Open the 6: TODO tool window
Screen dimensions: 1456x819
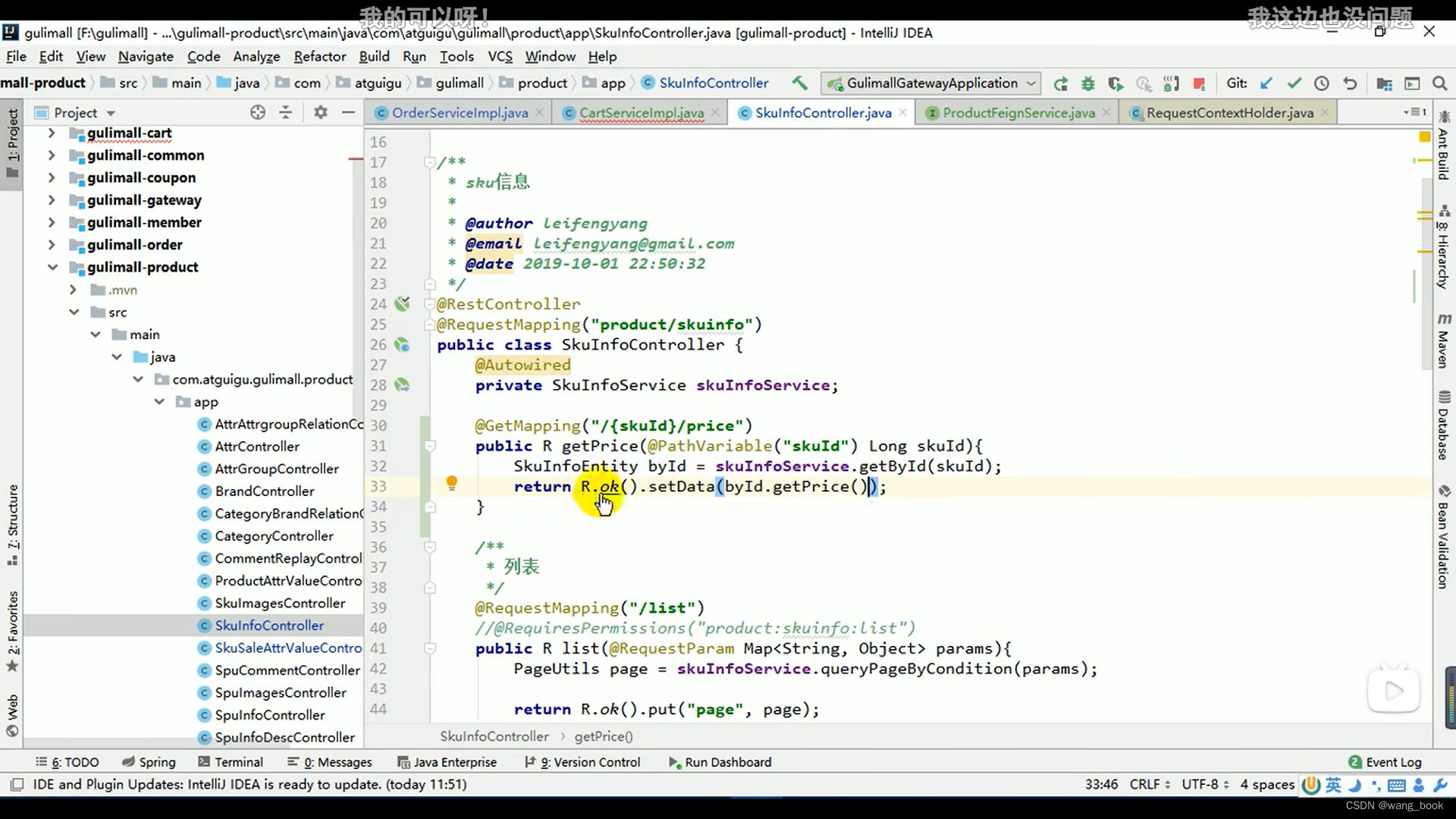(x=67, y=762)
